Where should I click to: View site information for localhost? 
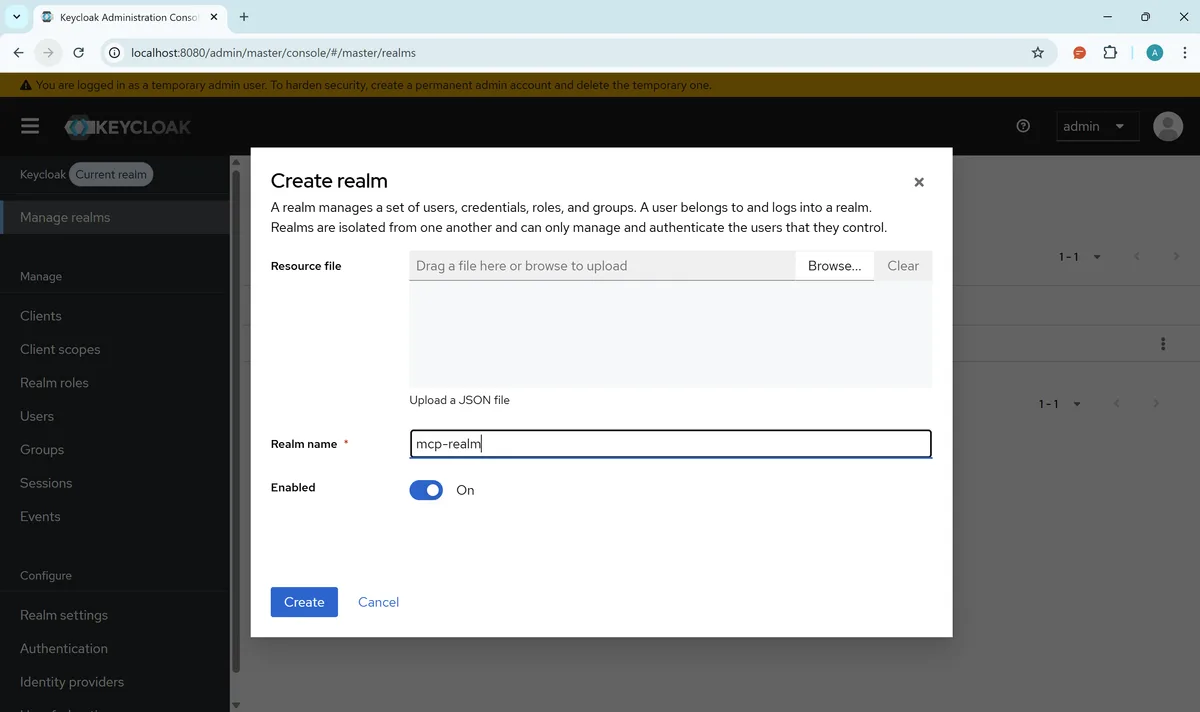(x=114, y=53)
